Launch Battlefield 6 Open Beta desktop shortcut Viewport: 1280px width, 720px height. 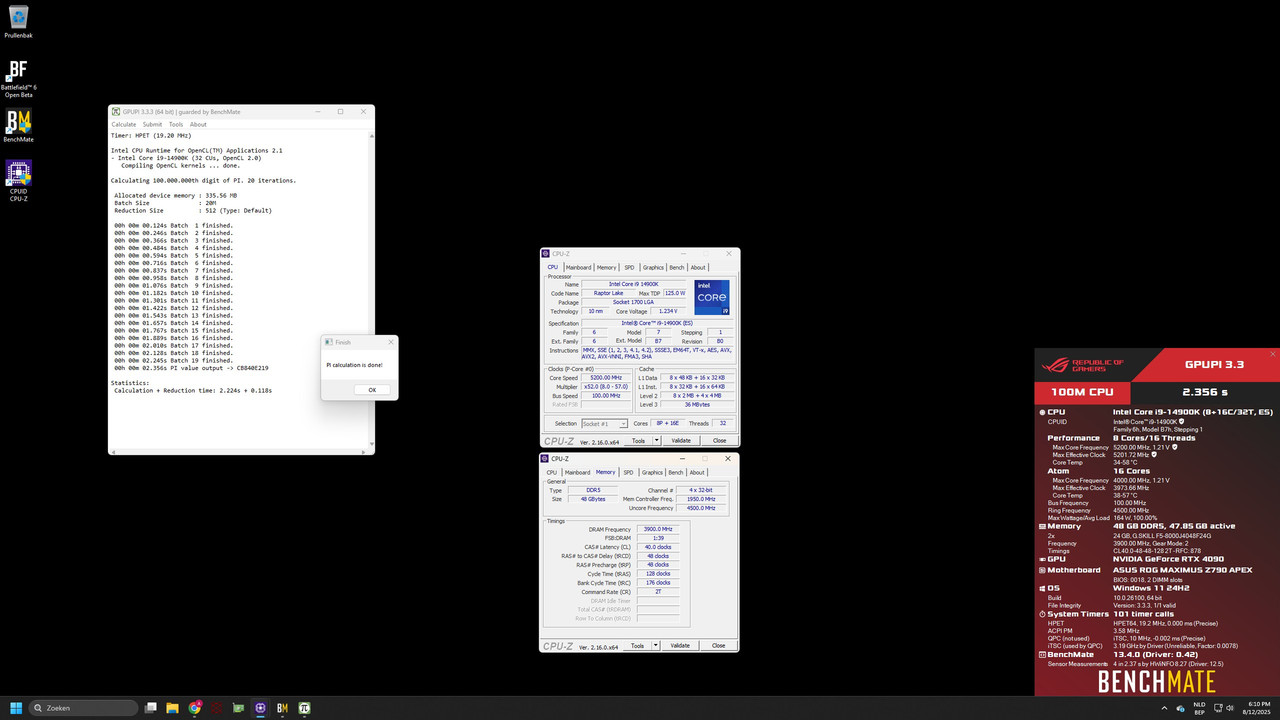pyautogui.click(x=18, y=77)
